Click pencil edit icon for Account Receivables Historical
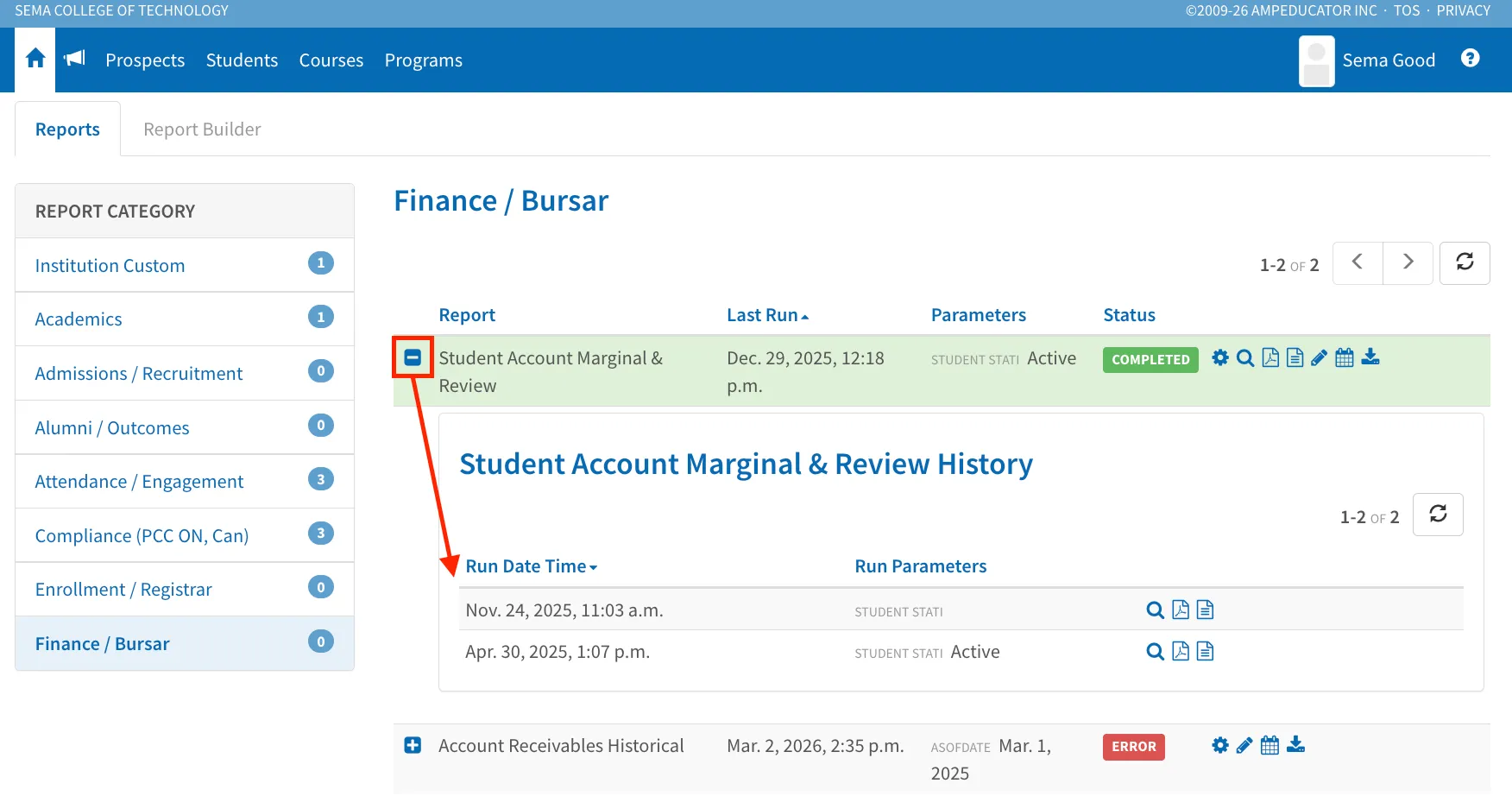Image resolution: width=1512 pixels, height=796 pixels. [1244, 745]
